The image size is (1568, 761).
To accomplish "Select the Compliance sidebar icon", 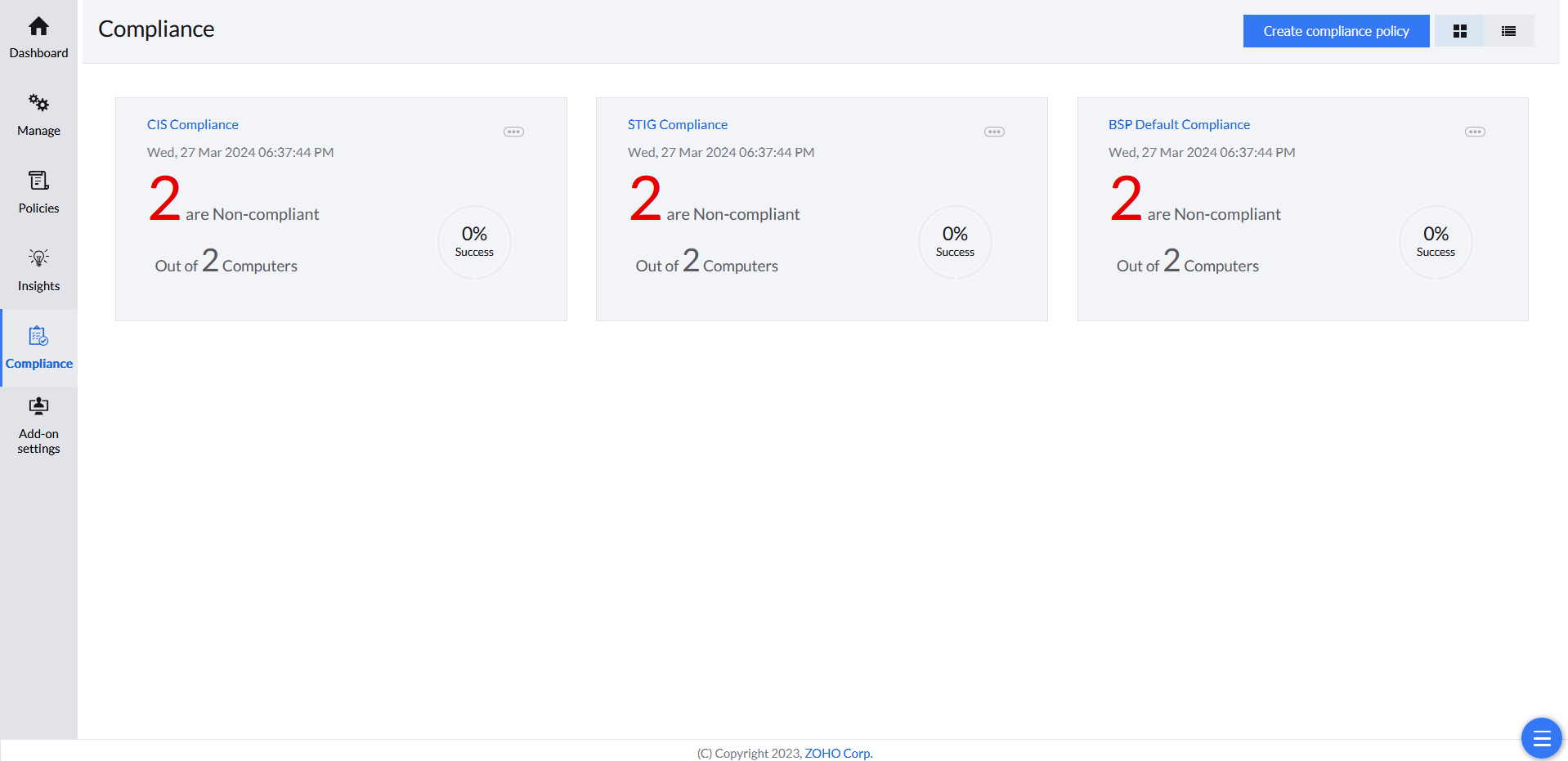I will (x=38, y=337).
